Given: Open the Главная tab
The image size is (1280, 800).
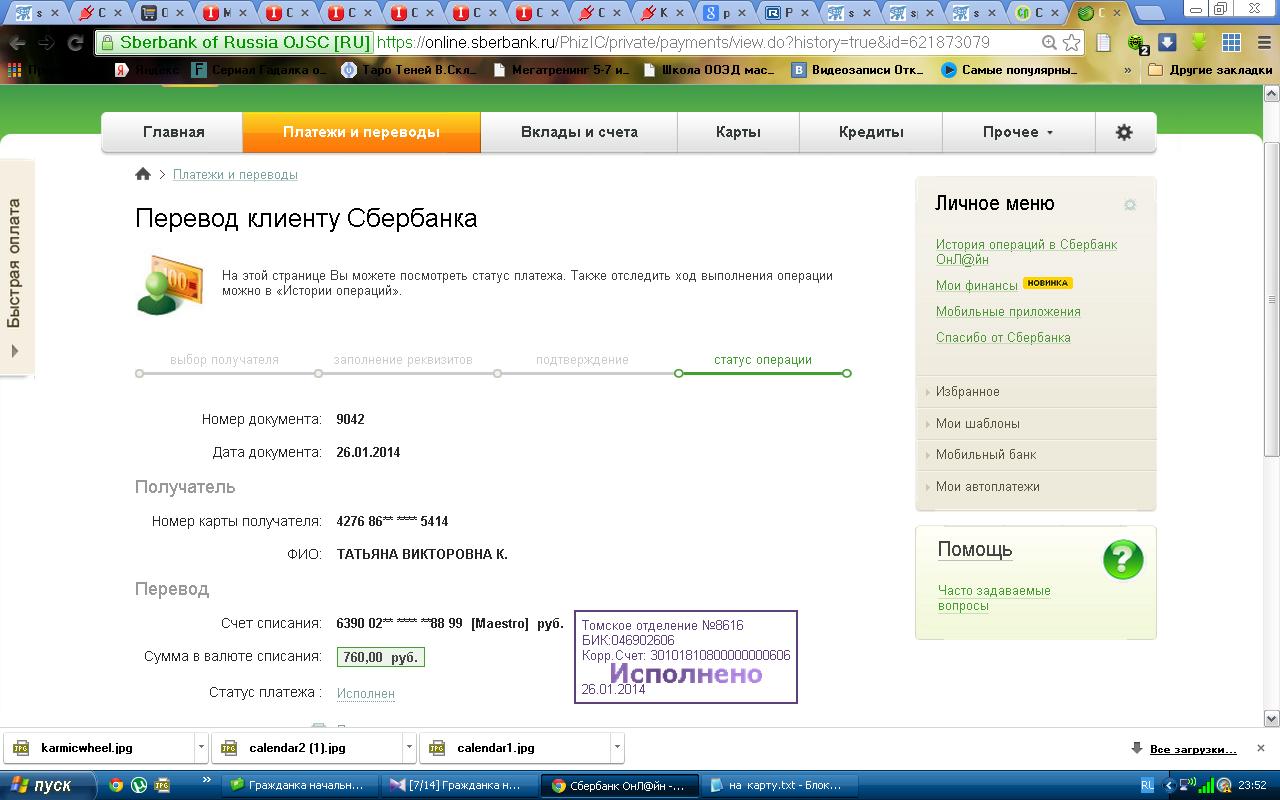Looking at the screenshot, I should (173, 132).
